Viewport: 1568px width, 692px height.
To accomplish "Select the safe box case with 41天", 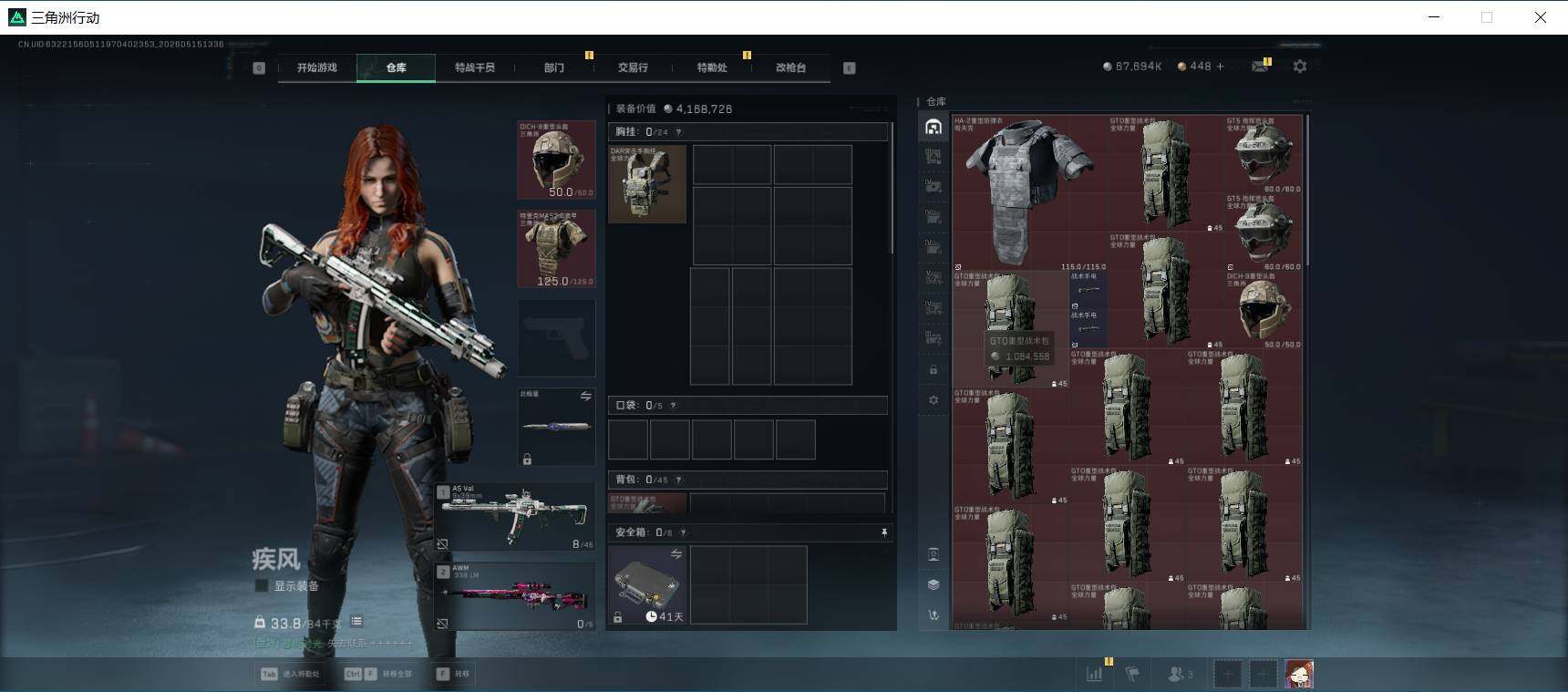I will (647, 585).
